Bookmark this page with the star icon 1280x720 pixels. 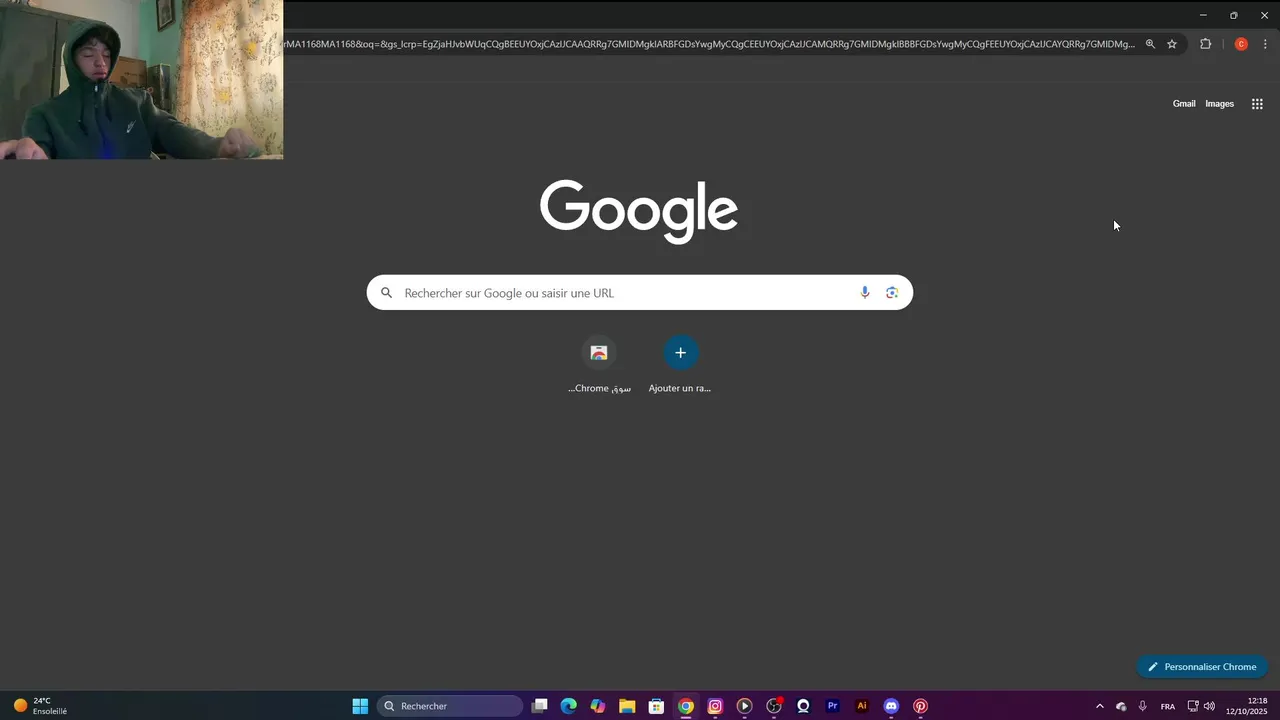(1172, 44)
